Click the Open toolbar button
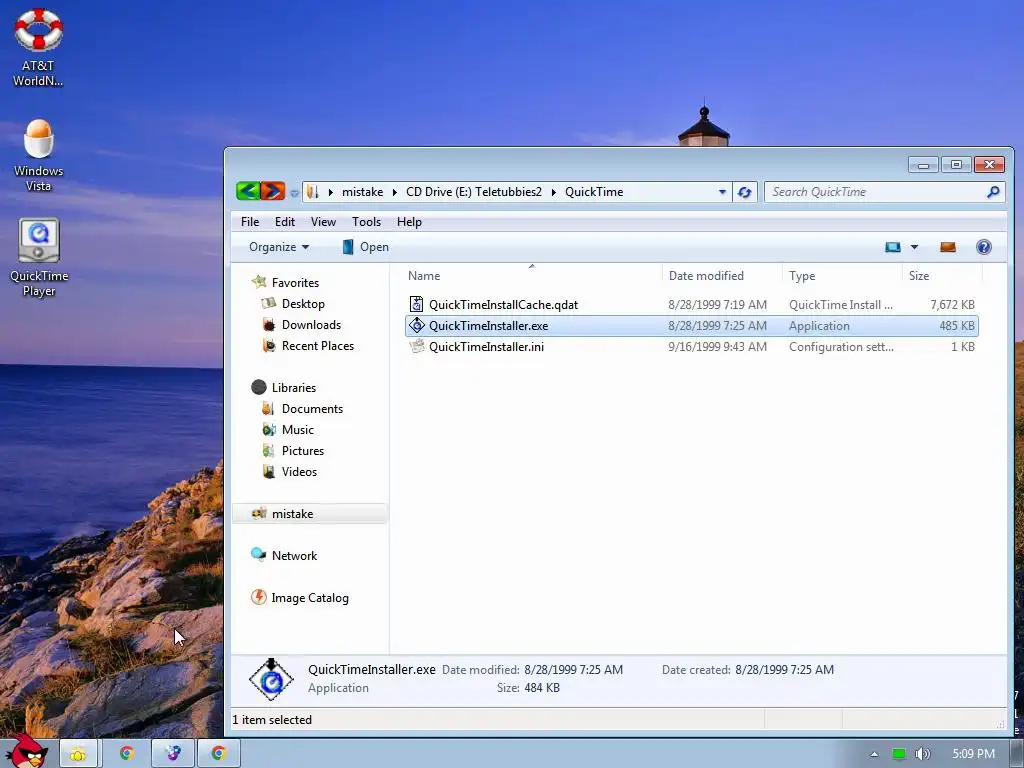 (366, 247)
